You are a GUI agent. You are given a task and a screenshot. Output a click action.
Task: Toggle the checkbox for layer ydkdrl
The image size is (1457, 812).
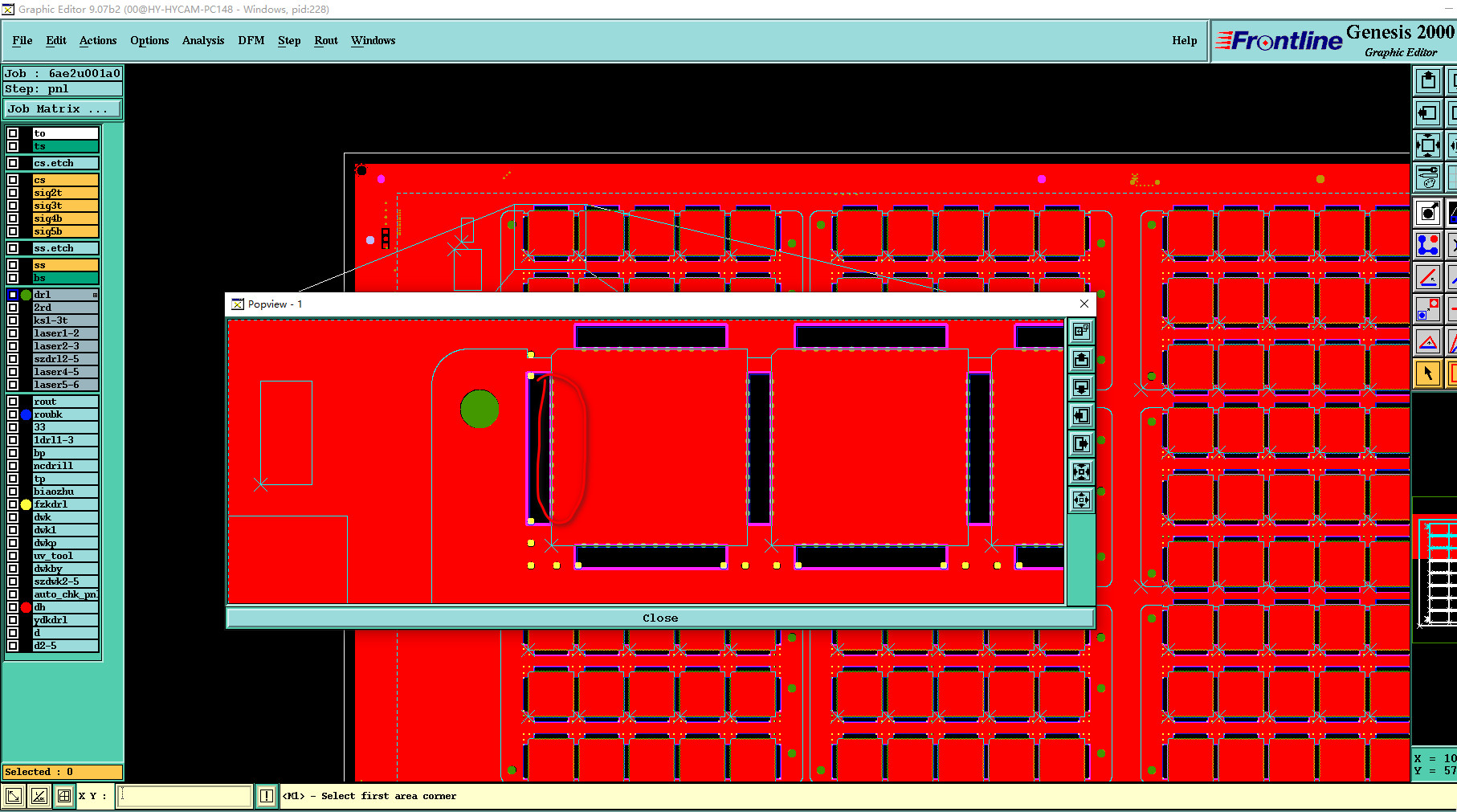click(13, 620)
